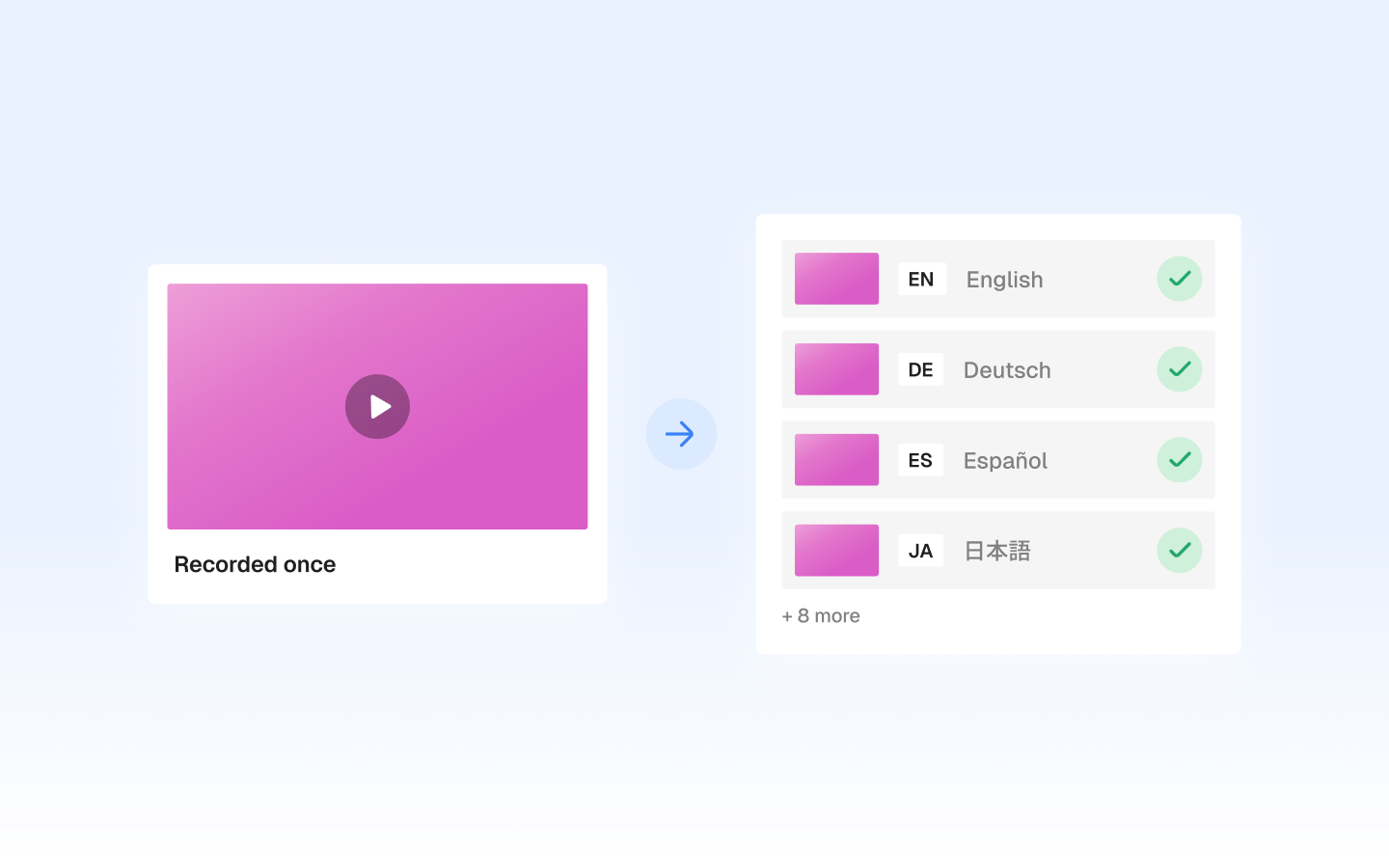Click the Recorded once caption

[255, 564]
